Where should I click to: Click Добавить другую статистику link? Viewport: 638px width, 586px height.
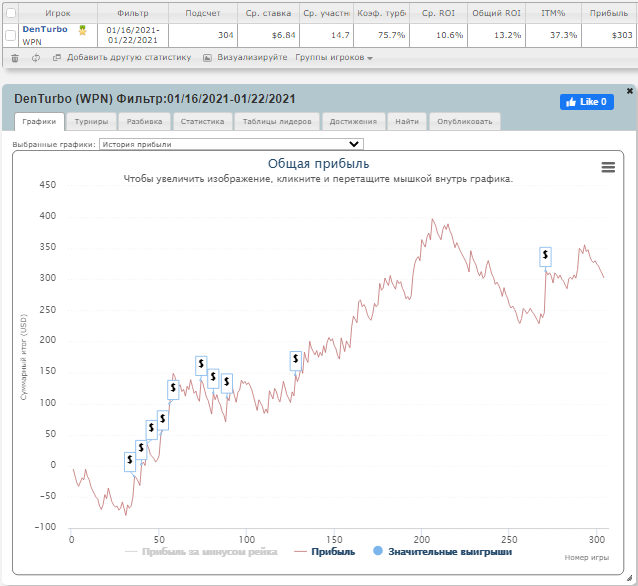pyautogui.click(x=129, y=57)
